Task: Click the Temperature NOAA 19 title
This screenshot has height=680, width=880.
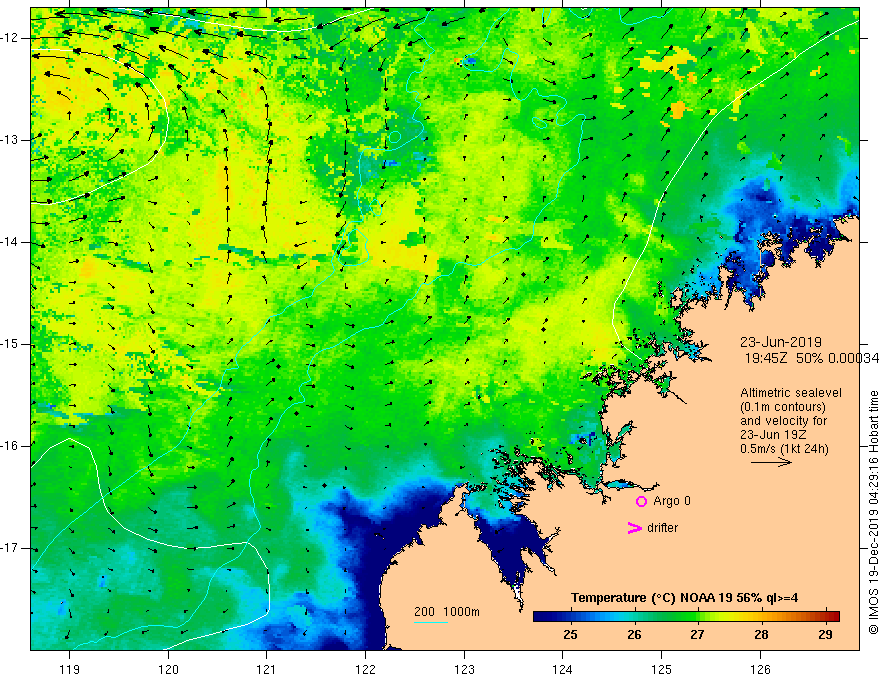Action: tap(684, 598)
